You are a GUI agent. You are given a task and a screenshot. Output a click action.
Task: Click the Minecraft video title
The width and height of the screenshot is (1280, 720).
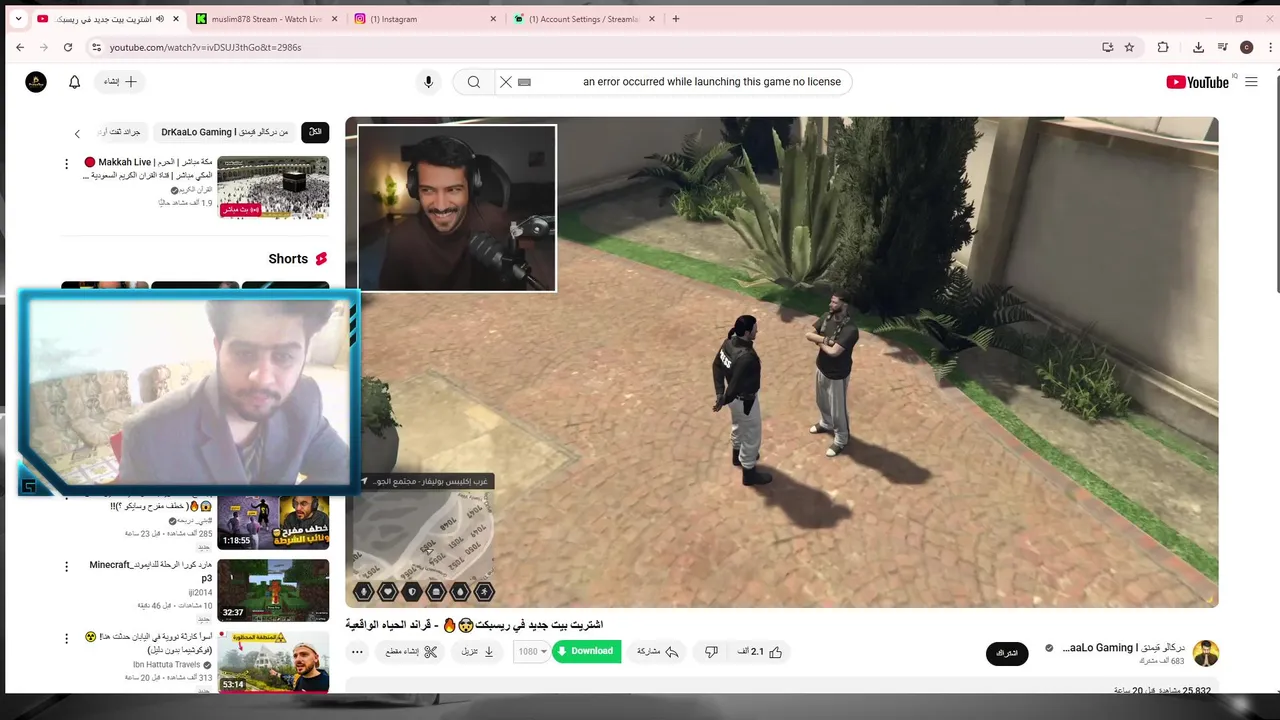pos(151,571)
